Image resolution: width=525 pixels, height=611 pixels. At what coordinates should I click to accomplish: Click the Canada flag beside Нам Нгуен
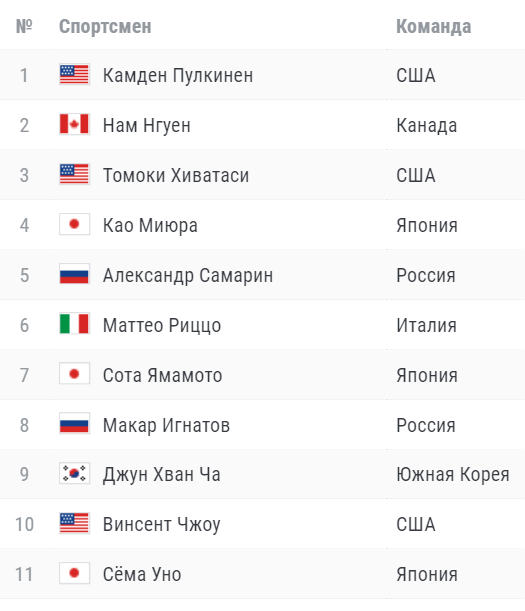pos(74,124)
